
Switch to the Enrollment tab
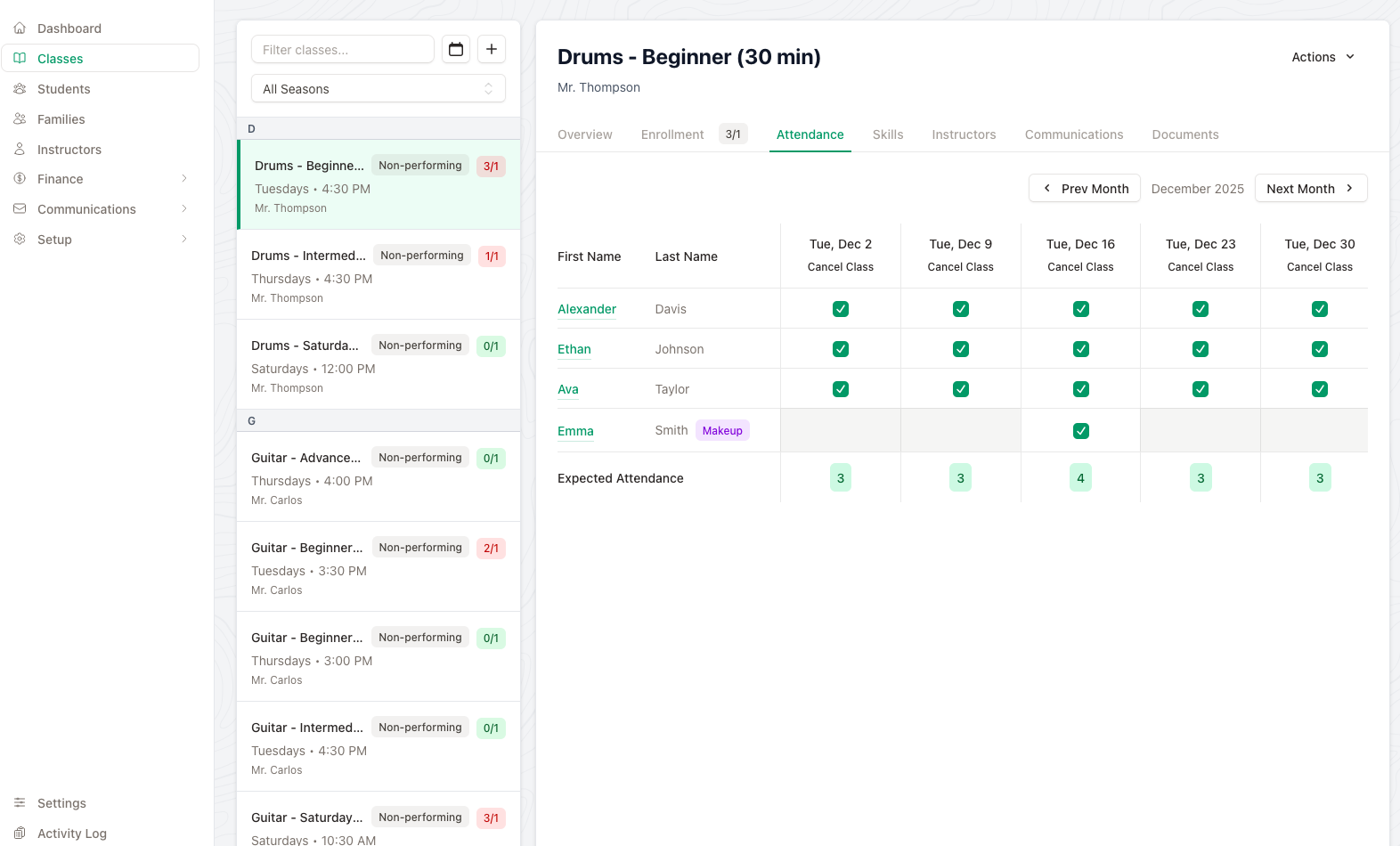672,134
